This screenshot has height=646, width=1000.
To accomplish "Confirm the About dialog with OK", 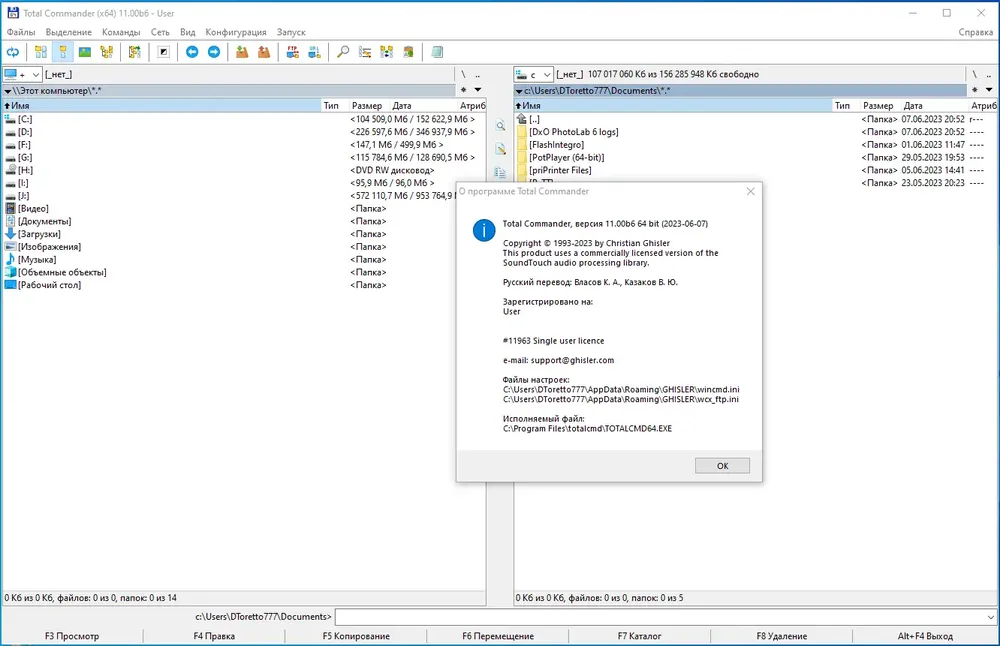I will click(x=722, y=466).
